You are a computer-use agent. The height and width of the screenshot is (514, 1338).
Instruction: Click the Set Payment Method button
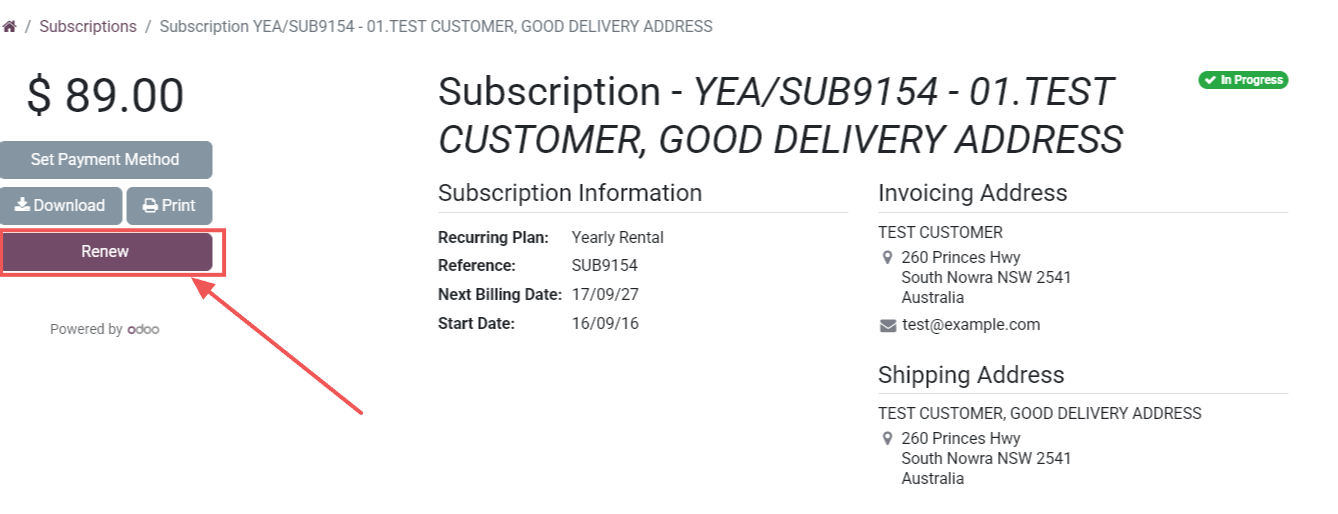click(x=105, y=160)
